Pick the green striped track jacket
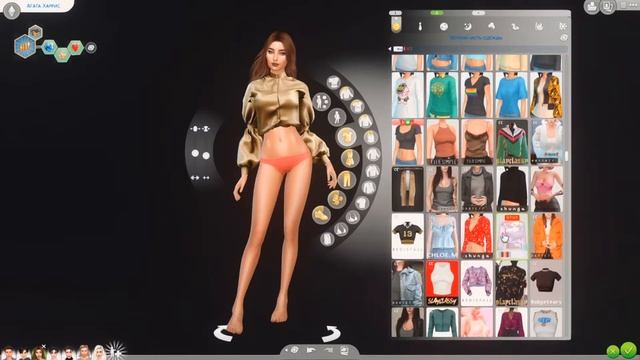The width and height of the screenshot is (640, 360). (x=511, y=142)
